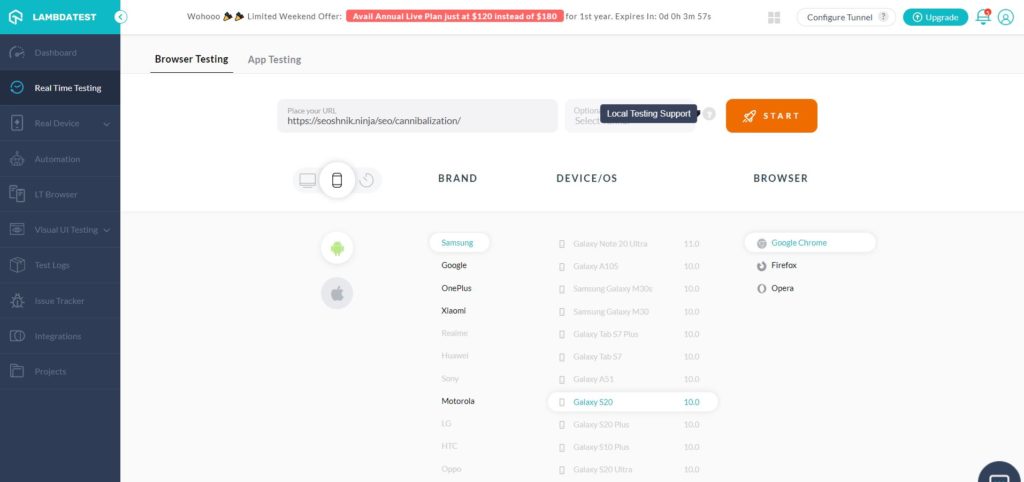This screenshot has height=482, width=1024.
Task: Pick Galaxy S10 Plus device
Action: 632,447
